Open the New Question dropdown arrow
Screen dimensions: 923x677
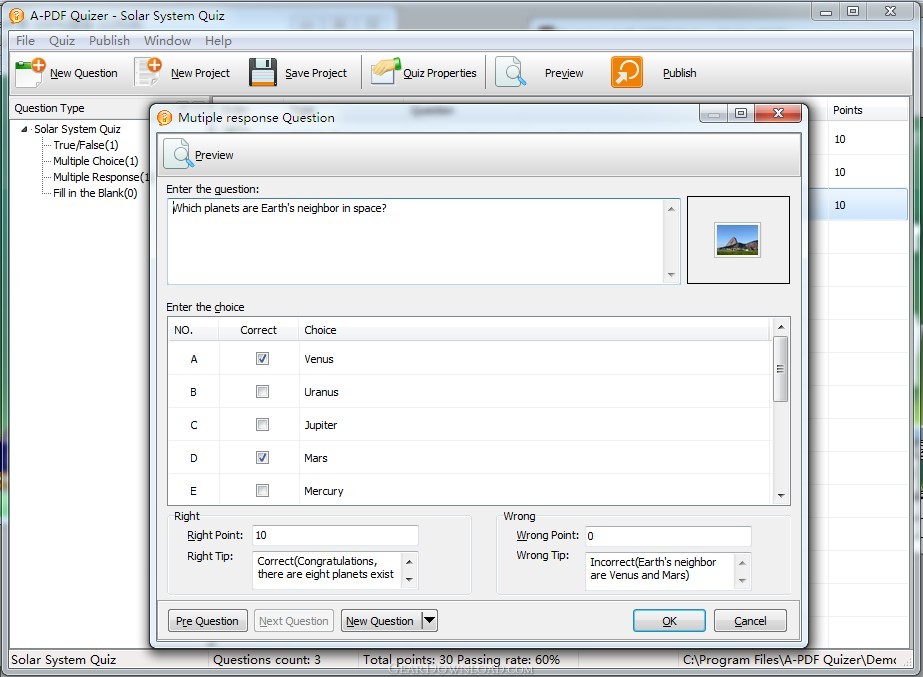430,620
